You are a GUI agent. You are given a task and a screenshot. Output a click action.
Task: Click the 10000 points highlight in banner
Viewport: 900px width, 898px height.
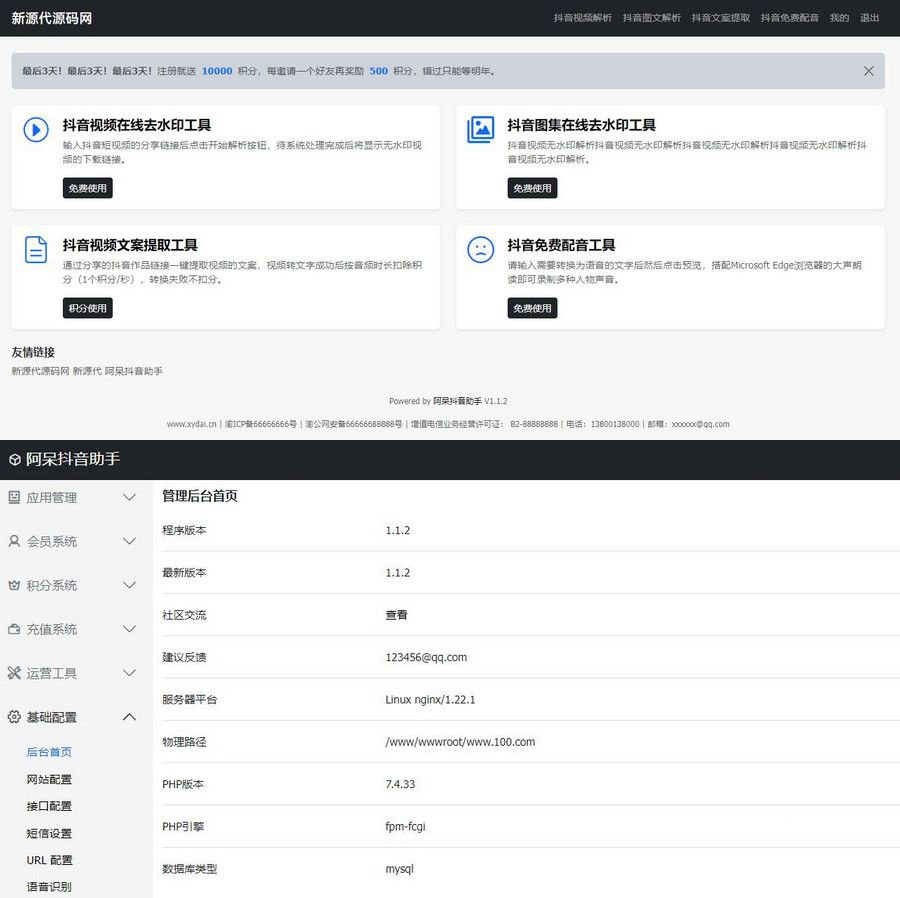[x=217, y=71]
